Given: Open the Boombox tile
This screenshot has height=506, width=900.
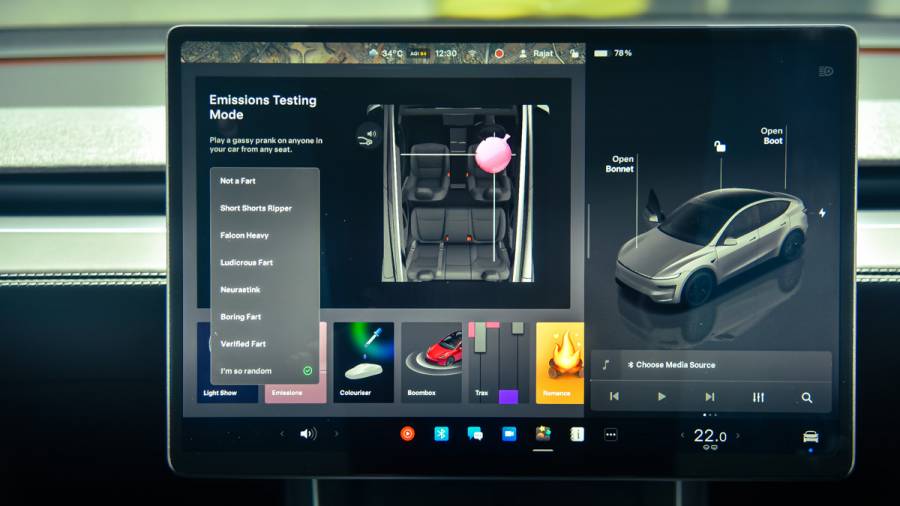Looking at the screenshot, I should (431, 363).
